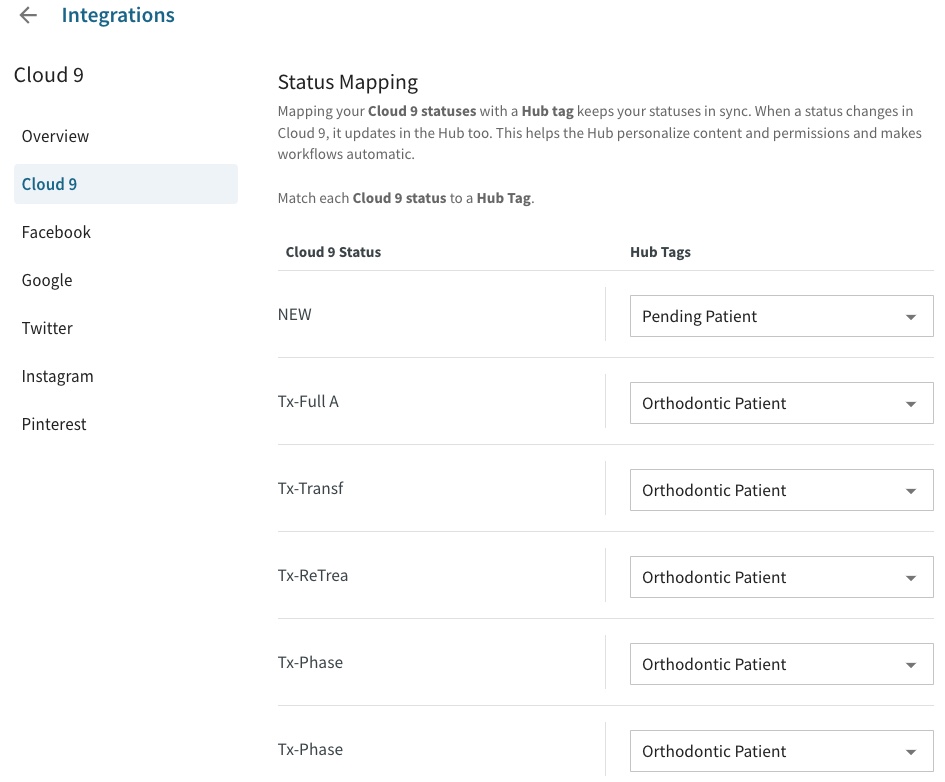Viewport: 945px width, 782px height.
Task: Open the Orthodontic Patient dropdown for Tx-Full A
Action: [x=780, y=403]
